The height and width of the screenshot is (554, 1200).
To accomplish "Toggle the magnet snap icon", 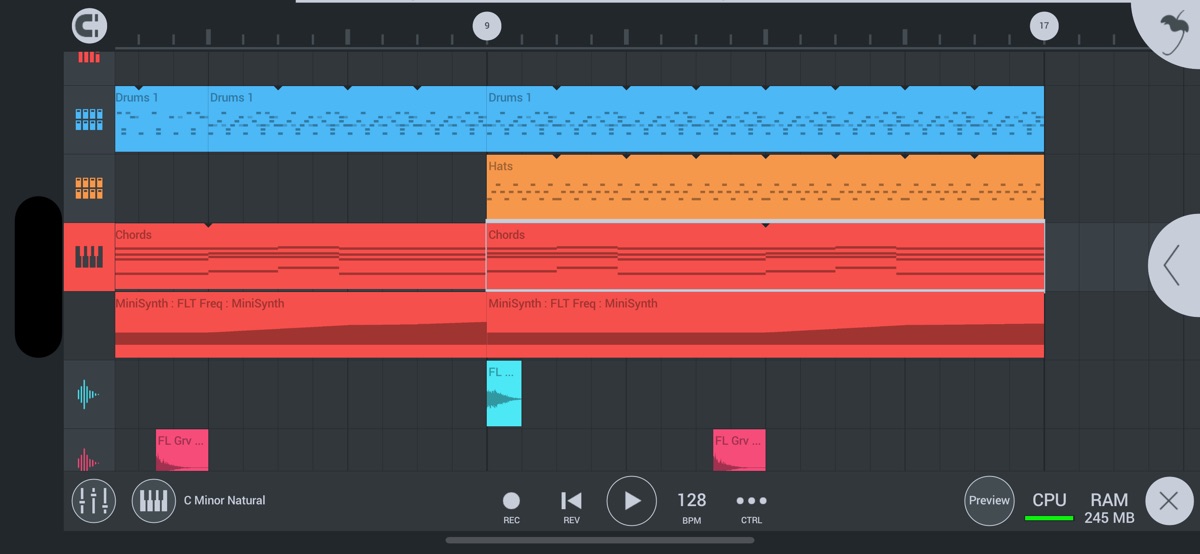I will coord(90,25).
